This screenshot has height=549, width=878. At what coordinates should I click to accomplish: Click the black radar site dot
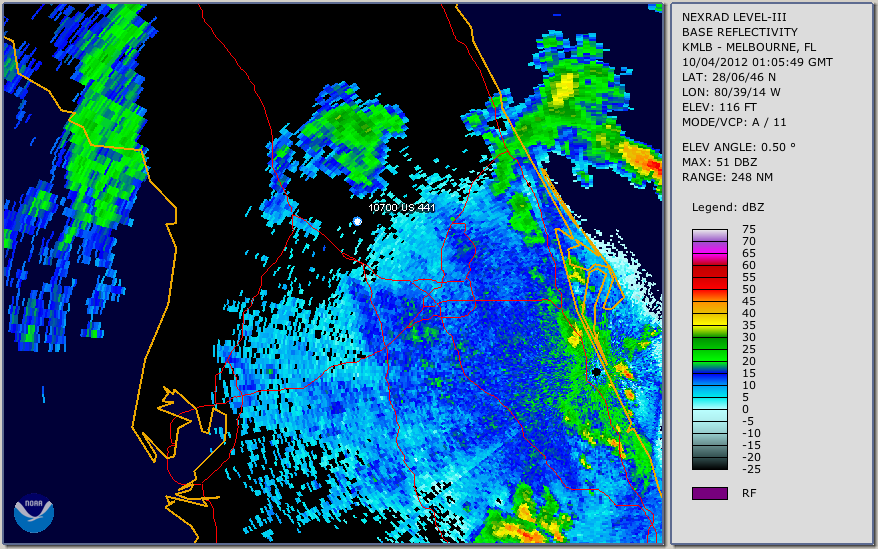click(596, 372)
